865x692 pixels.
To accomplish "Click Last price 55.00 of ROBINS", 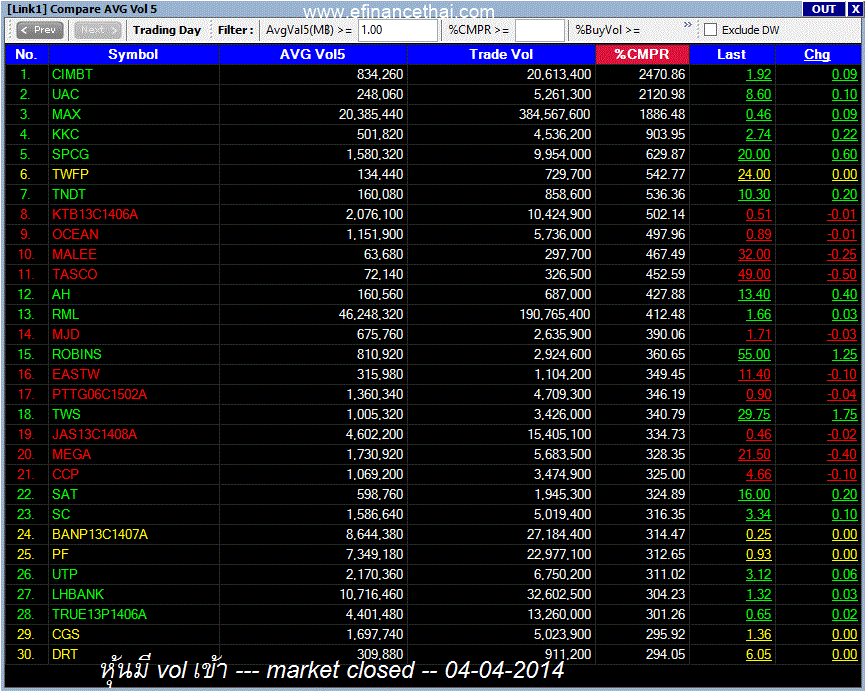I will (754, 354).
